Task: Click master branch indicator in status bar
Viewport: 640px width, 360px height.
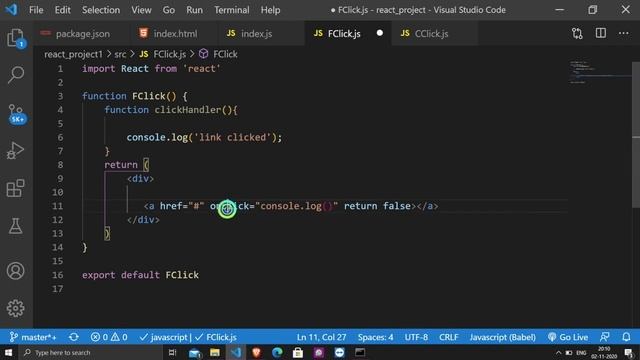Action: click(x=33, y=337)
